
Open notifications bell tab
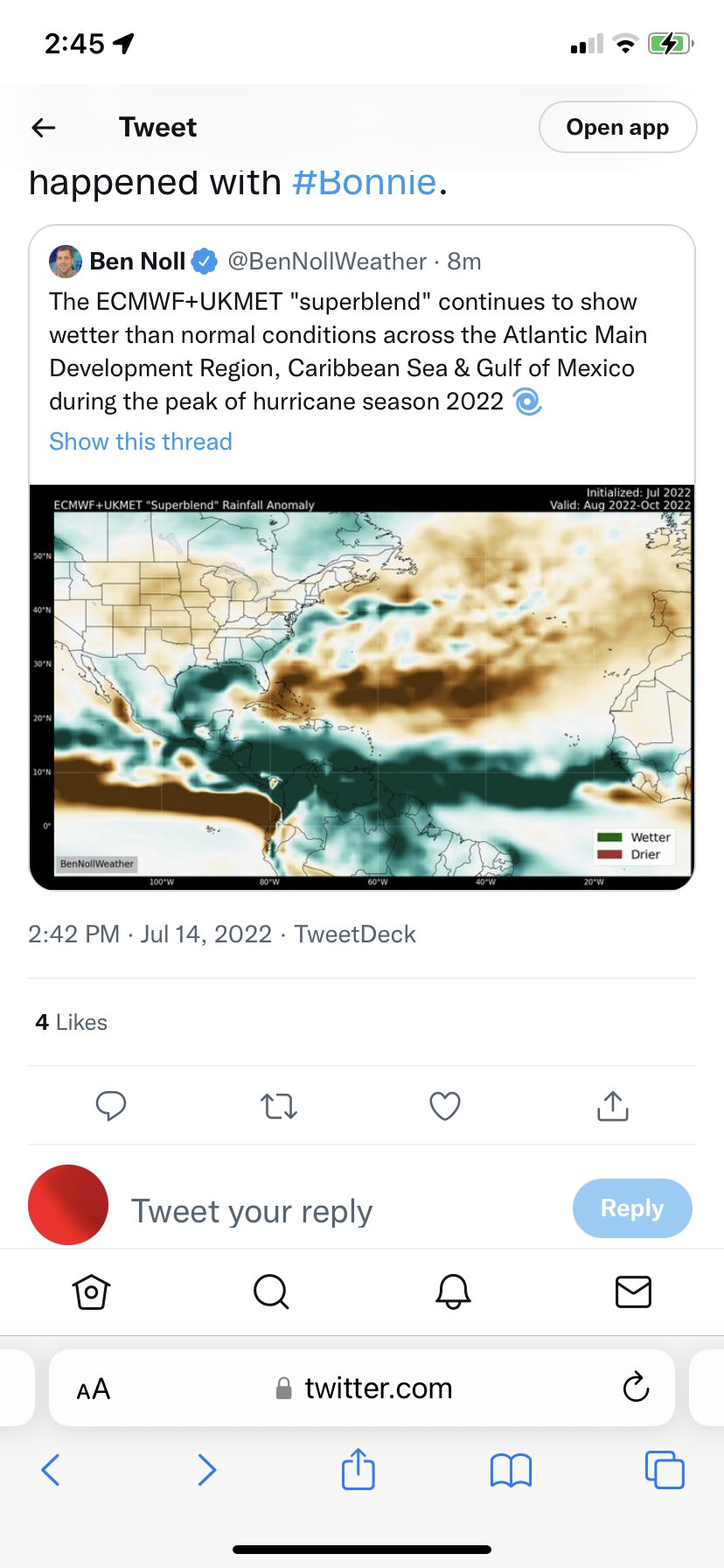coord(454,1291)
